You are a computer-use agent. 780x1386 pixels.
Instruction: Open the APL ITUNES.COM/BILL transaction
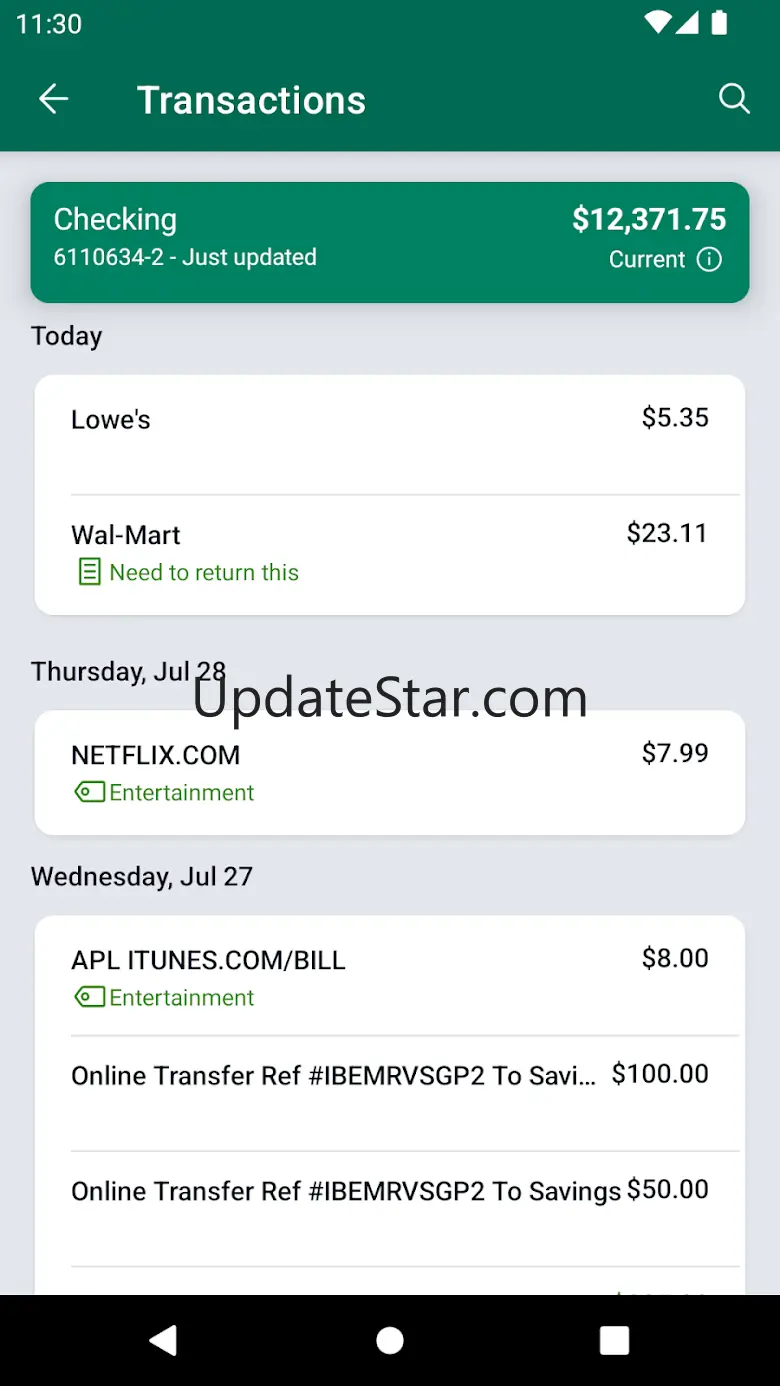390,976
